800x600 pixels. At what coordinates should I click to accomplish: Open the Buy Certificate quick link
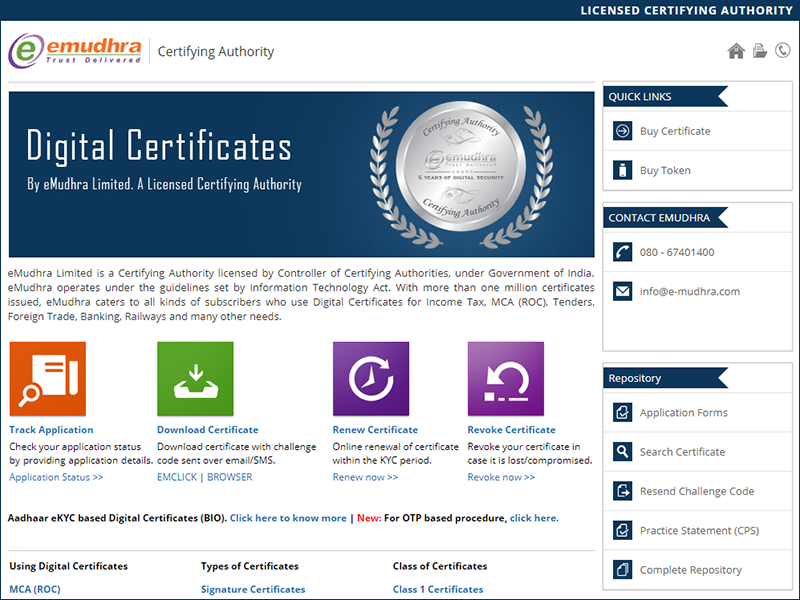675,131
